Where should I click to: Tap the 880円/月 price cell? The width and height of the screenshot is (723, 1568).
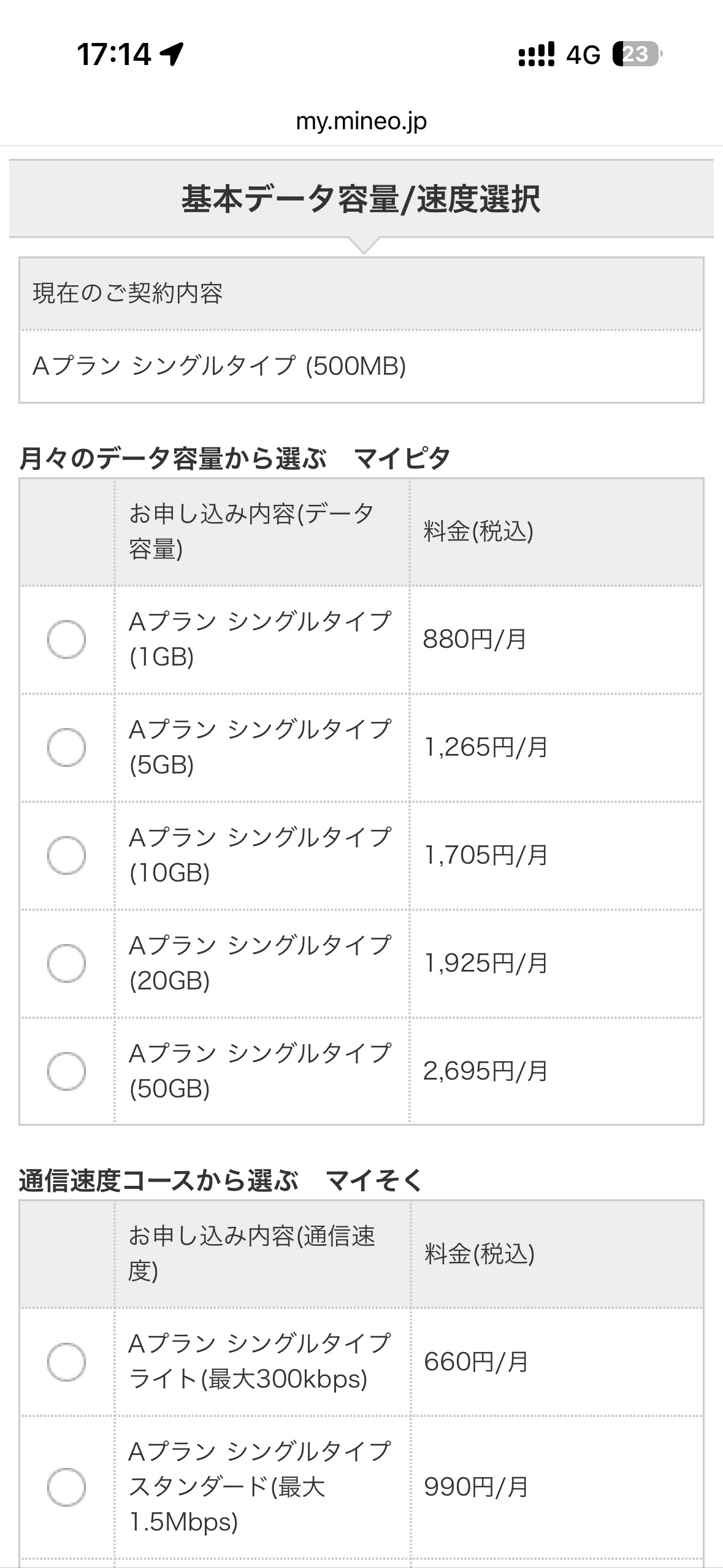click(475, 639)
